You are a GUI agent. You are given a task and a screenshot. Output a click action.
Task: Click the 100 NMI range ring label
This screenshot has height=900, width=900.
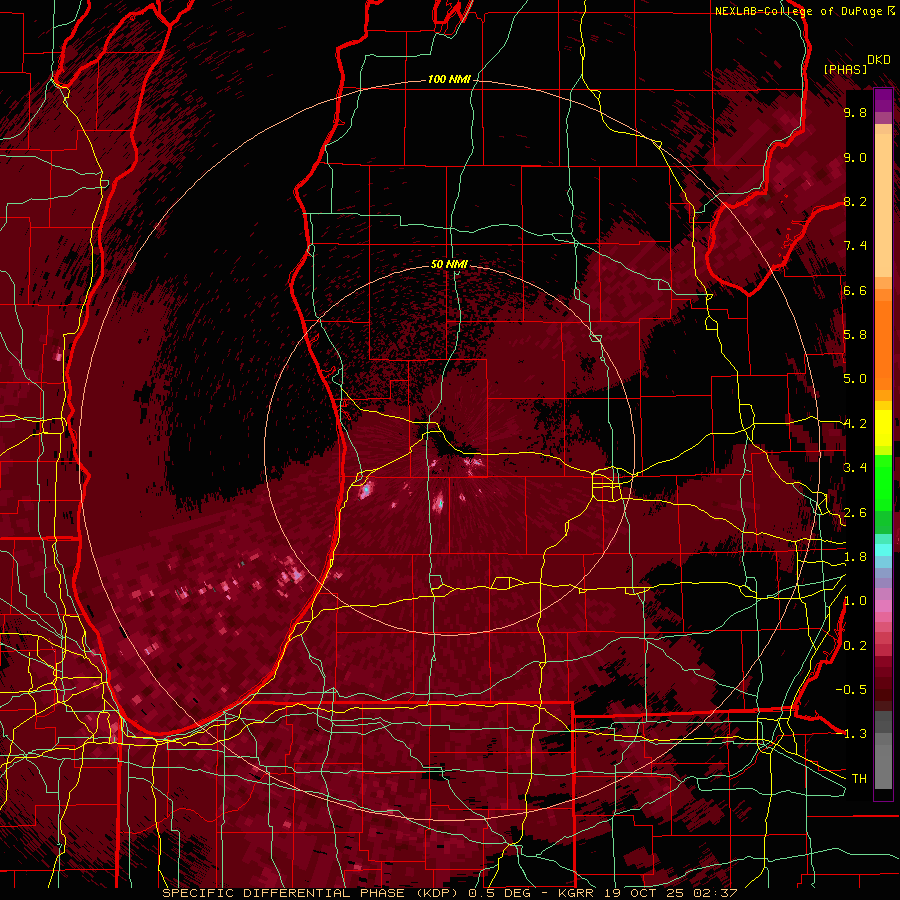coord(449,79)
